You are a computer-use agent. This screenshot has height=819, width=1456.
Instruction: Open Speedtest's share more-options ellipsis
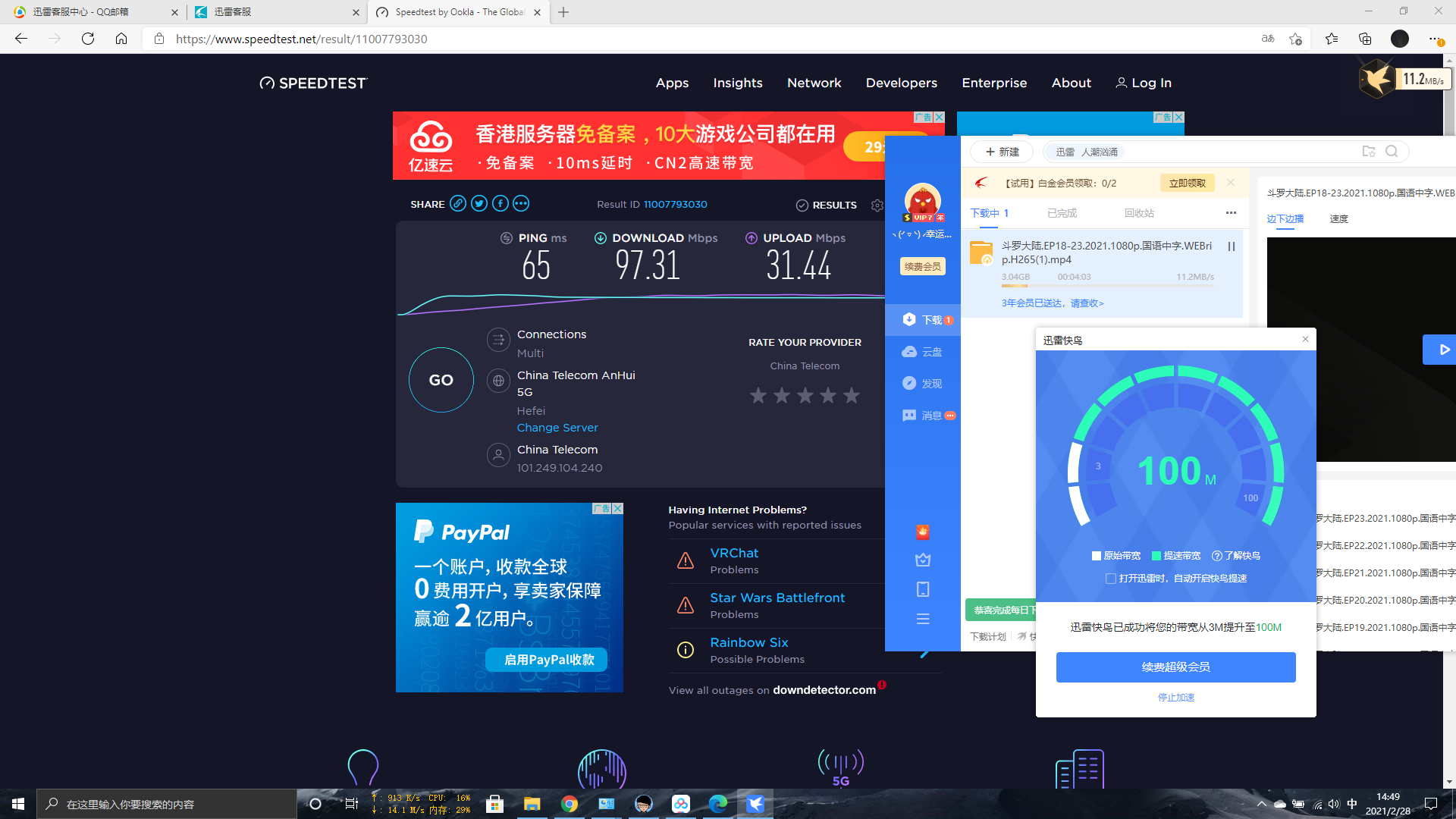pos(521,203)
